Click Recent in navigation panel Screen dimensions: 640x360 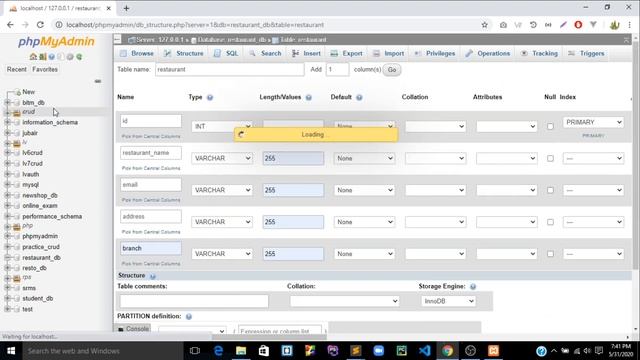[x=17, y=69]
